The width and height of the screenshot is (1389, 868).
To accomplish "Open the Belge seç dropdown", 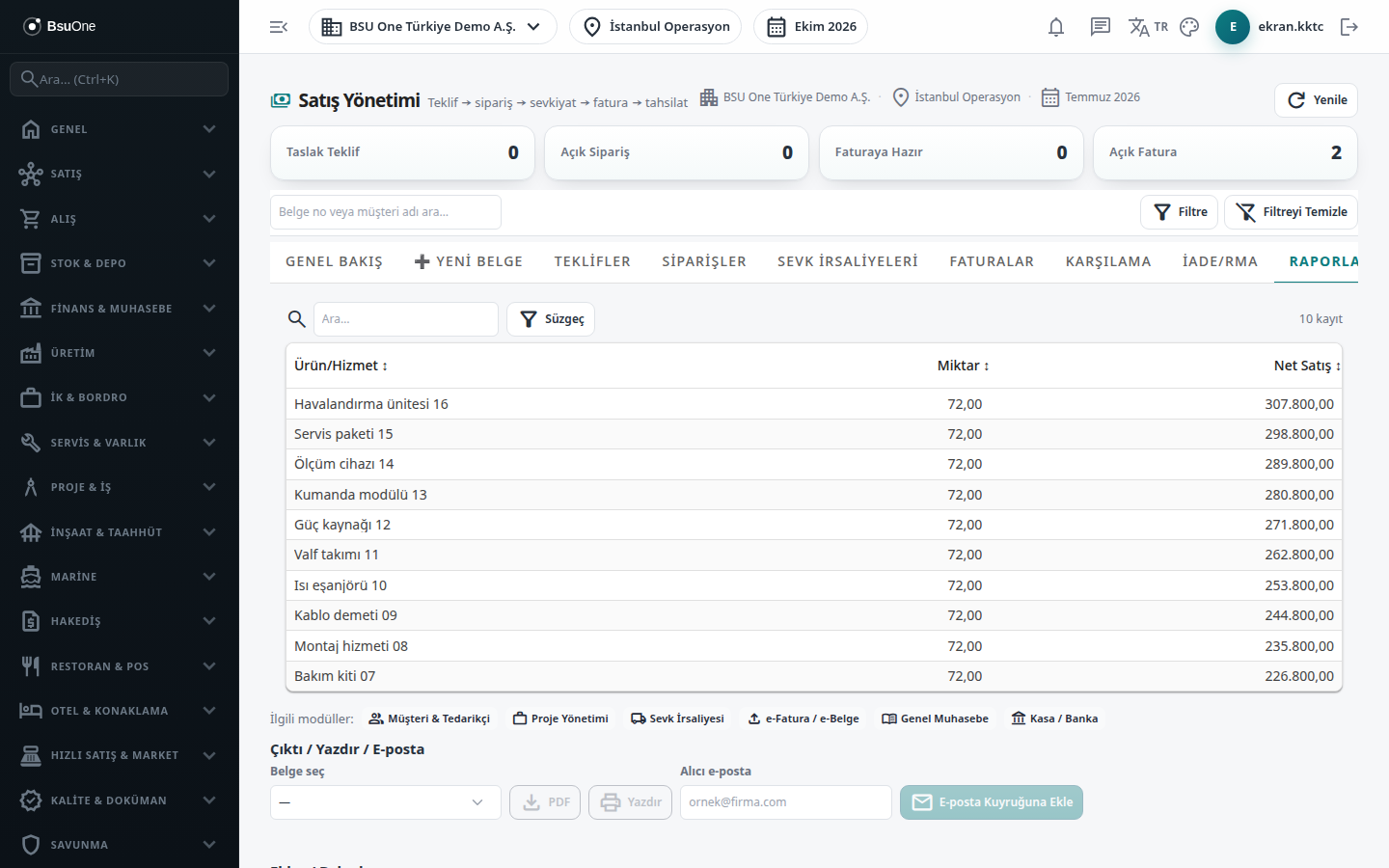I will 386,802.
